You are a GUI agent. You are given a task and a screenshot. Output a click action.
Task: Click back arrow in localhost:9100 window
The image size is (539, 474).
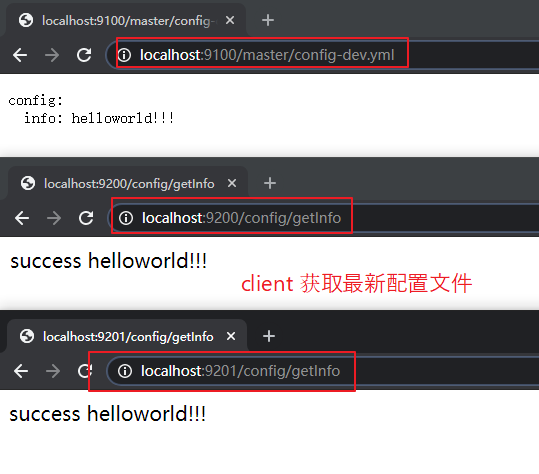coord(20,55)
